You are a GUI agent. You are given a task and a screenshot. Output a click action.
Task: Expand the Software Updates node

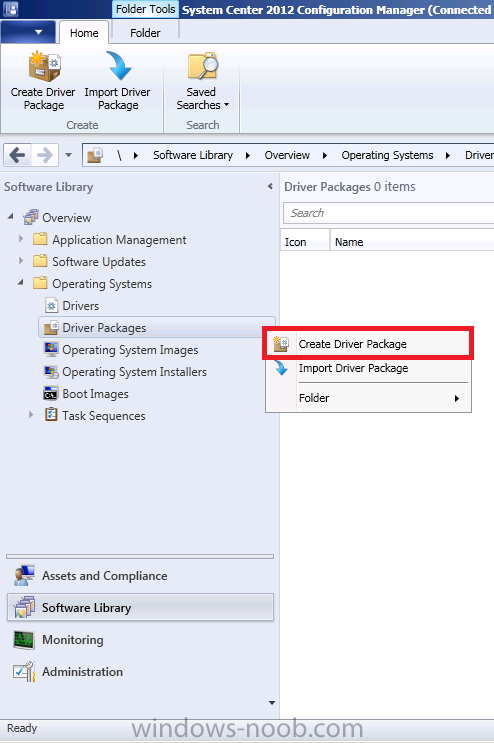pyautogui.click(x=21, y=261)
